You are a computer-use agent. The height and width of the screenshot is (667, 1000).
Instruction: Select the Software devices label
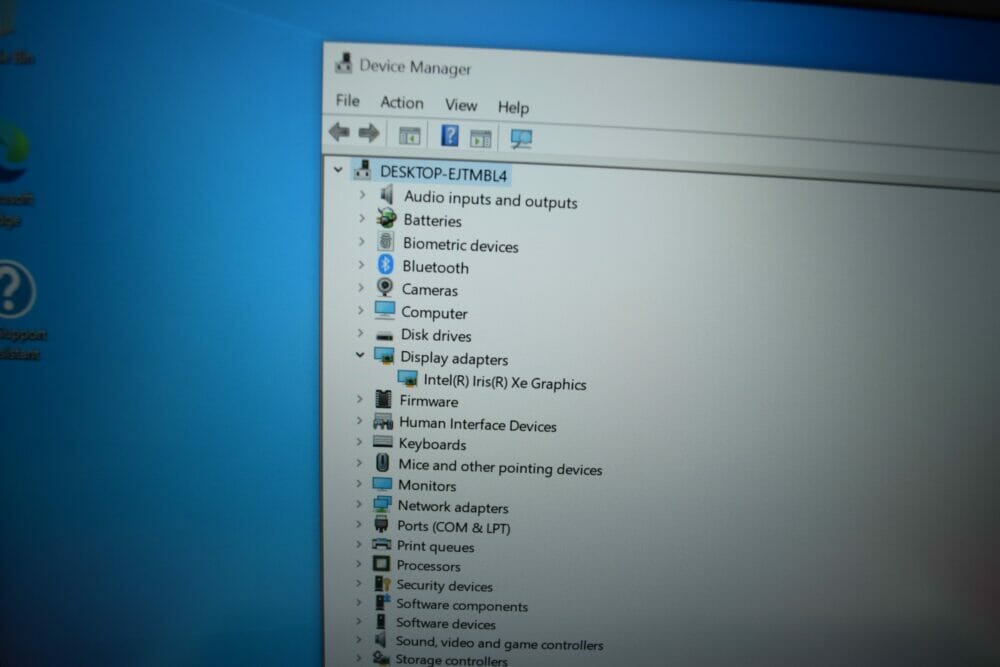click(445, 624)
